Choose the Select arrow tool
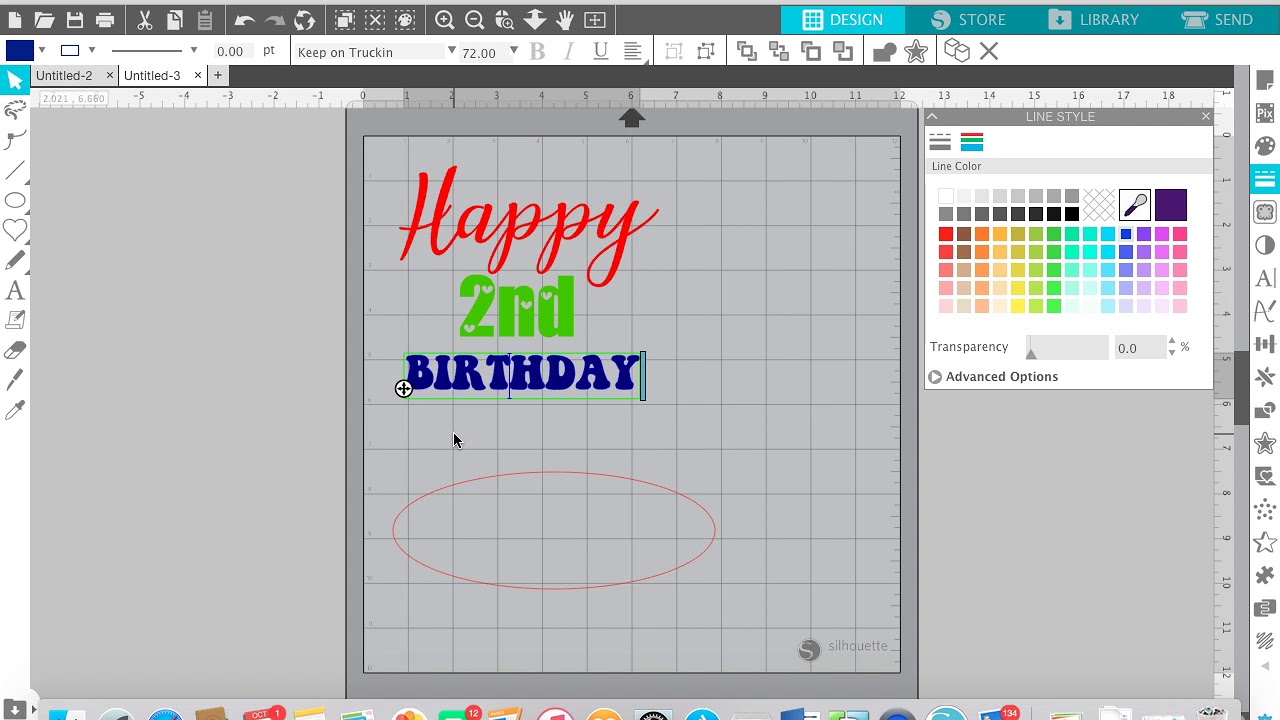This screenshot has width=1280, height=720. [x=14, y=80]
